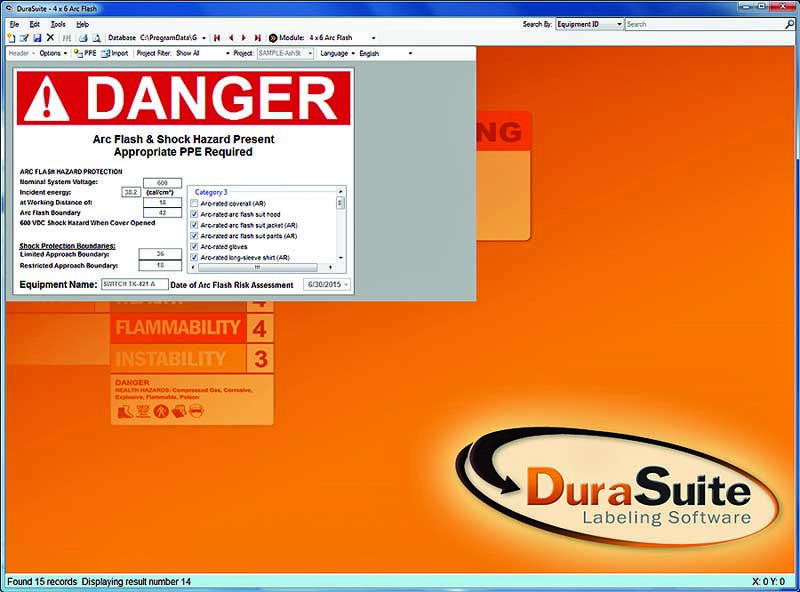Click the Equipment Name field
Screen dimensions: 800x592
[x=135, y=284]
